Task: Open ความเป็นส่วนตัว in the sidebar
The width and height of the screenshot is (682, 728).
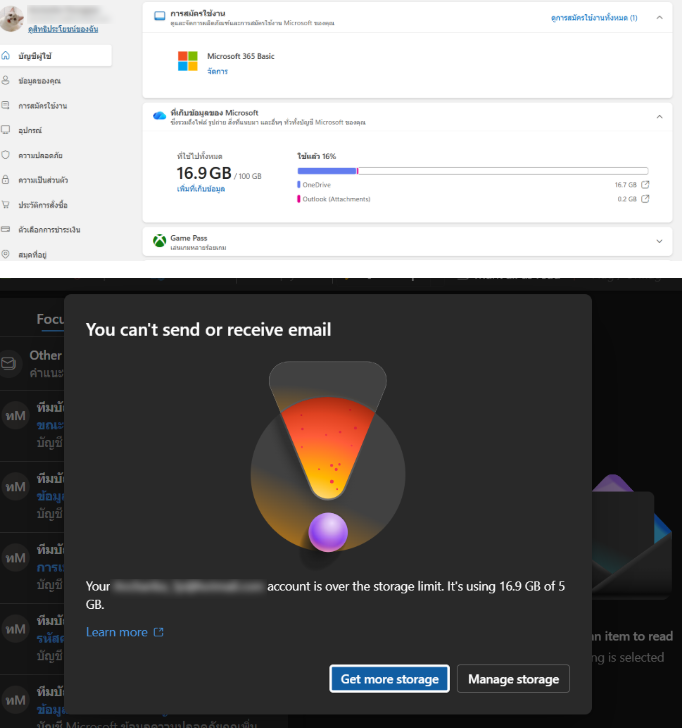Action: pos(43,180)
